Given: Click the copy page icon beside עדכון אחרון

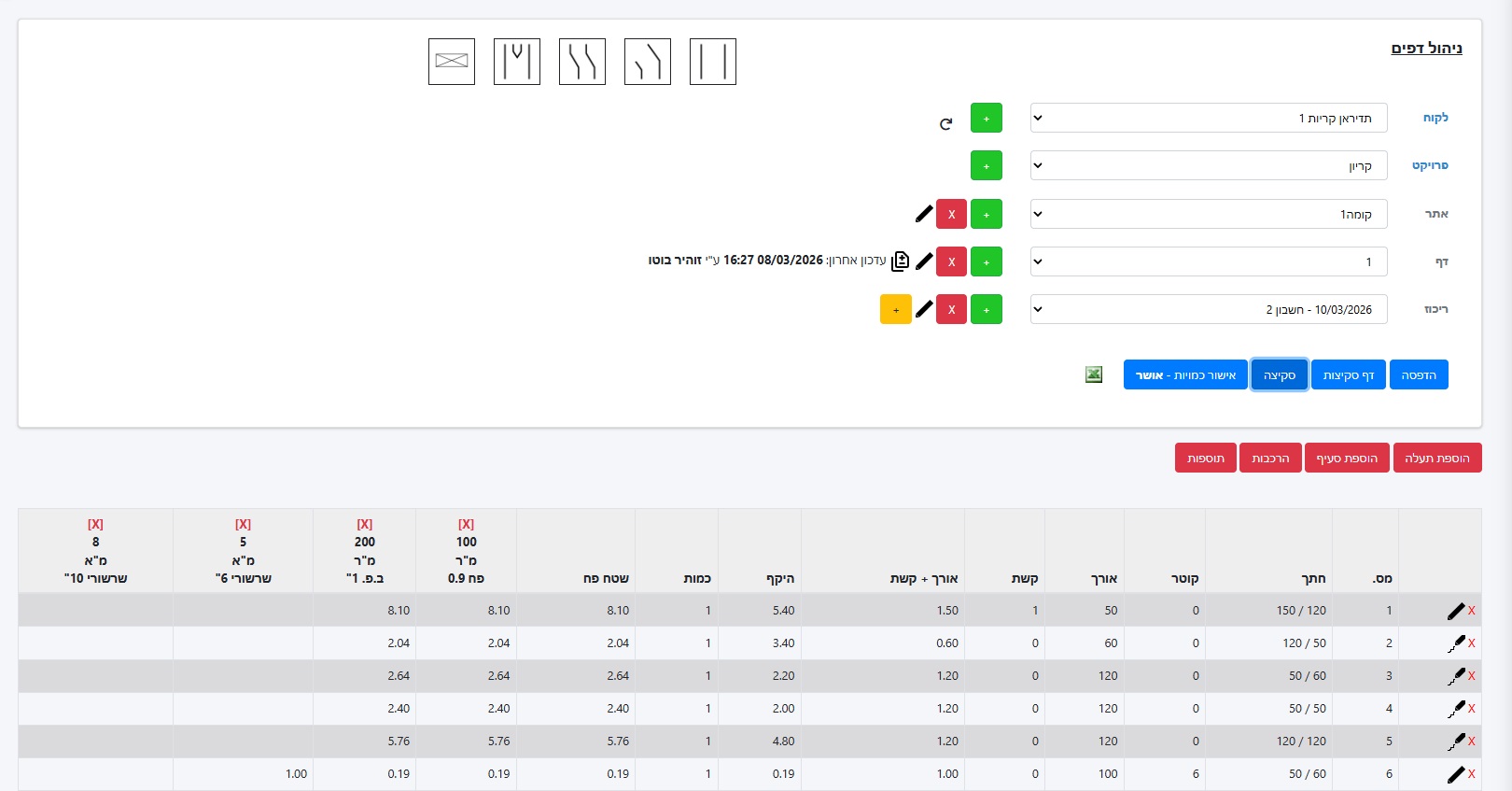Looking at the screenshot, I should click(900, 261).
